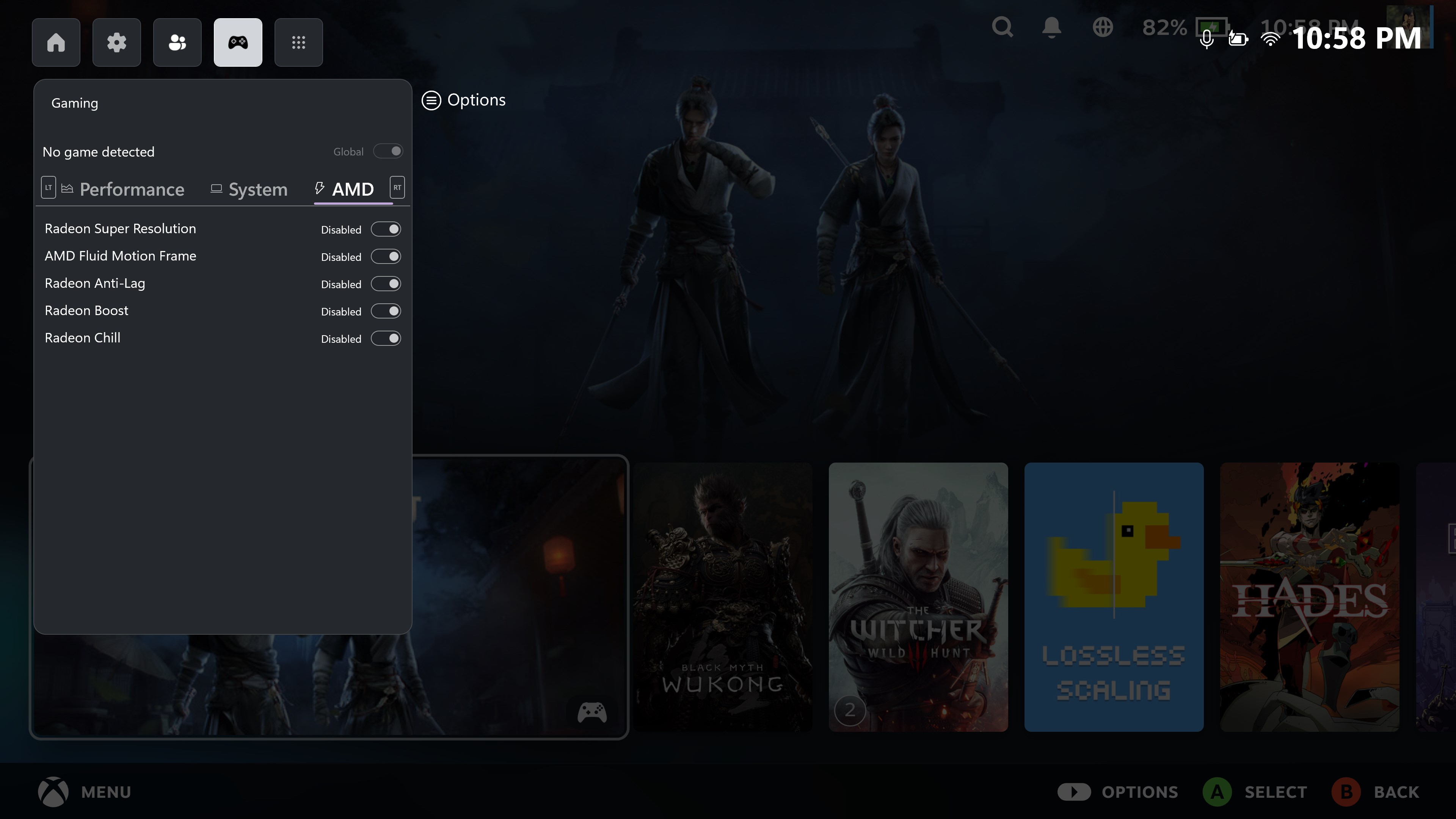Open notifications via the bell icon
1456x819 pixels.
tap(1051, 27)
